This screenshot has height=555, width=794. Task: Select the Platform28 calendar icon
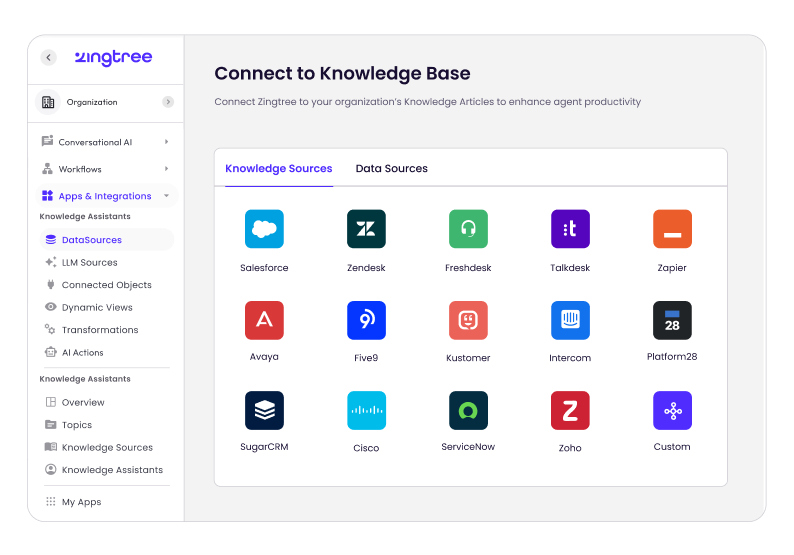point(672,320)
